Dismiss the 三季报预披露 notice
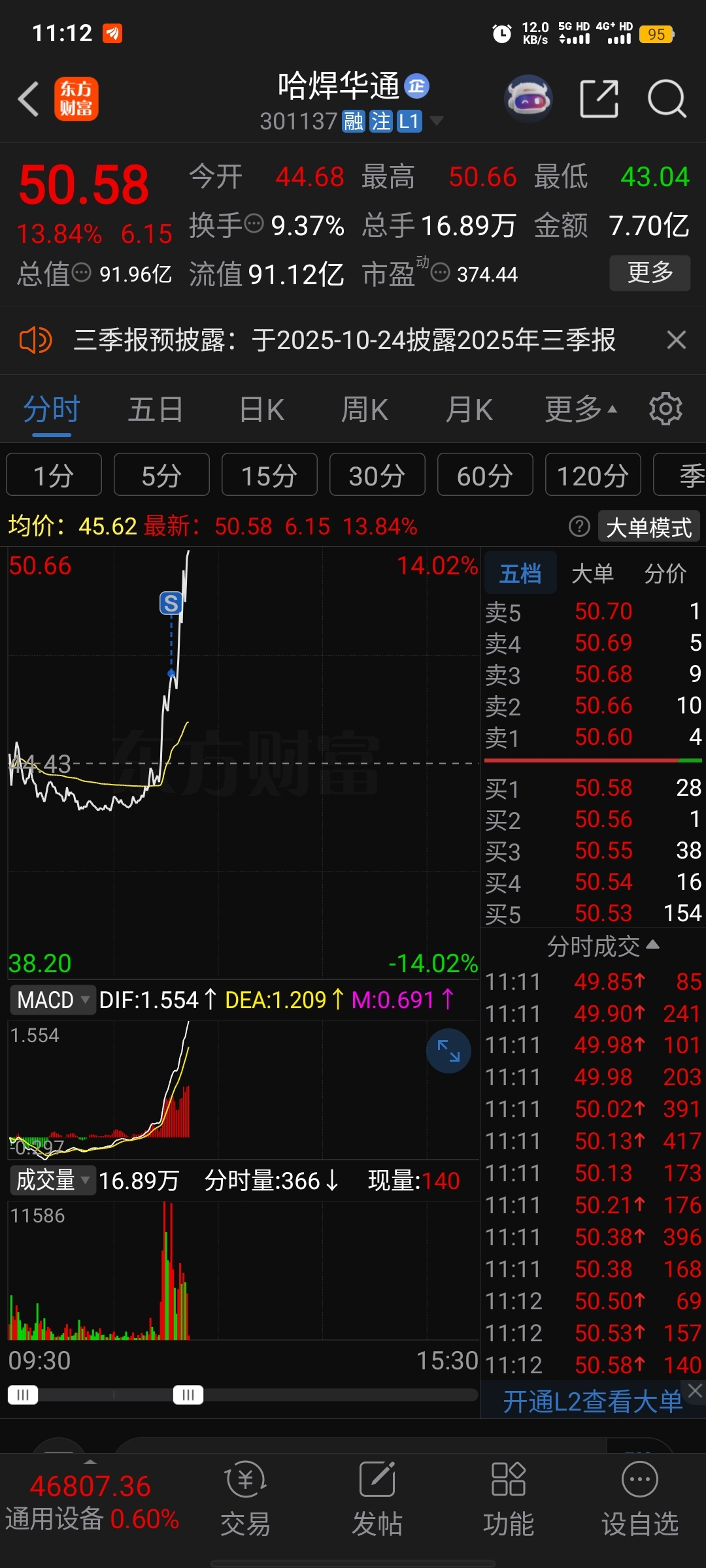This screenshot has height=1568, width=706. [676, 340]
